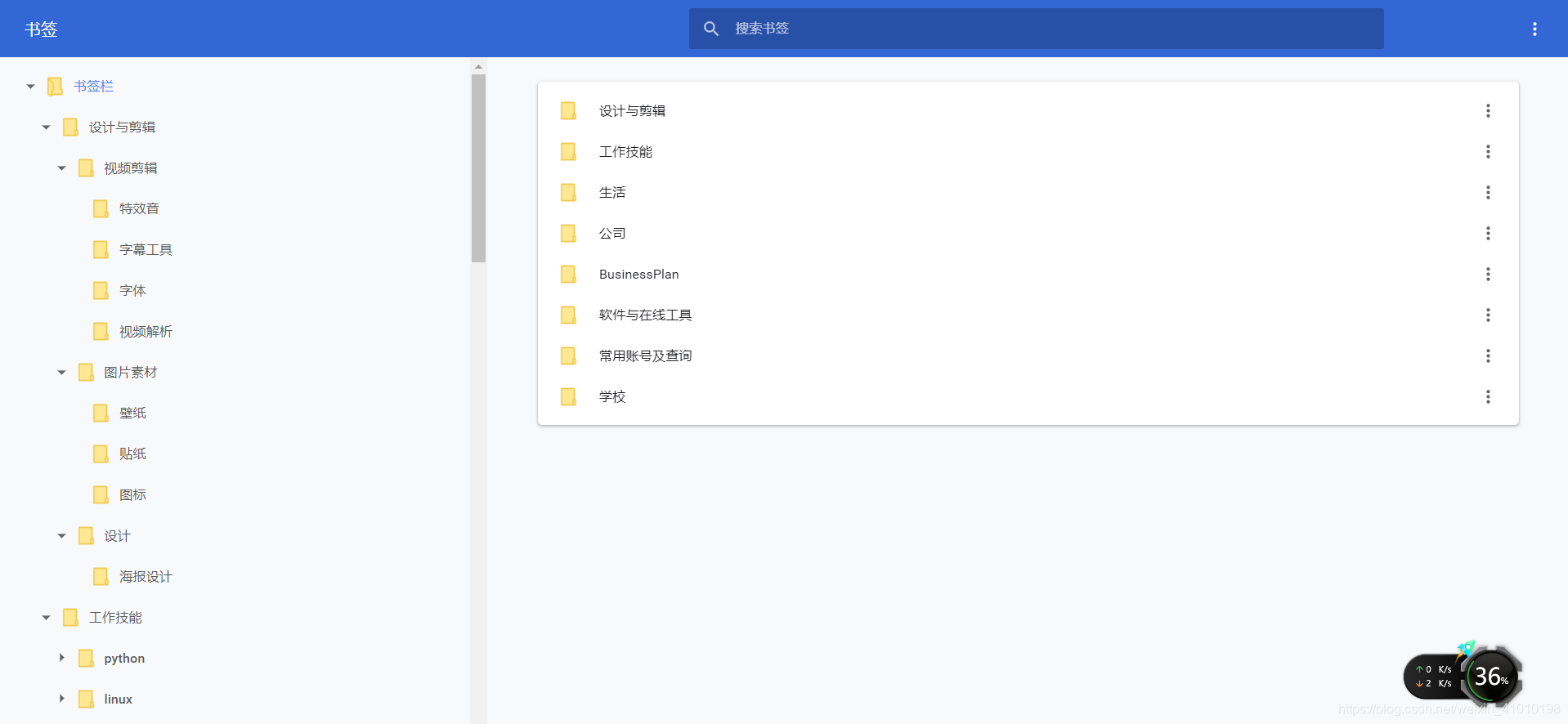Click the 壁纸 folder icon in tree
The image size is (1568, 724).
[101, 413]
